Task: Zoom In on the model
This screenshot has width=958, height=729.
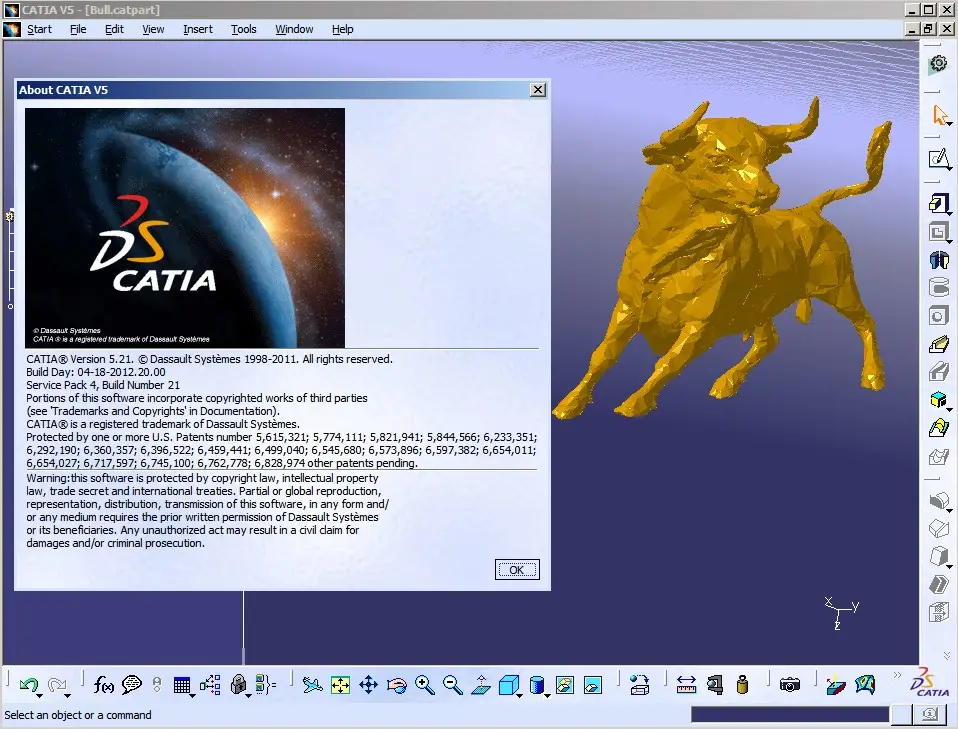Action: coord(425,685)
